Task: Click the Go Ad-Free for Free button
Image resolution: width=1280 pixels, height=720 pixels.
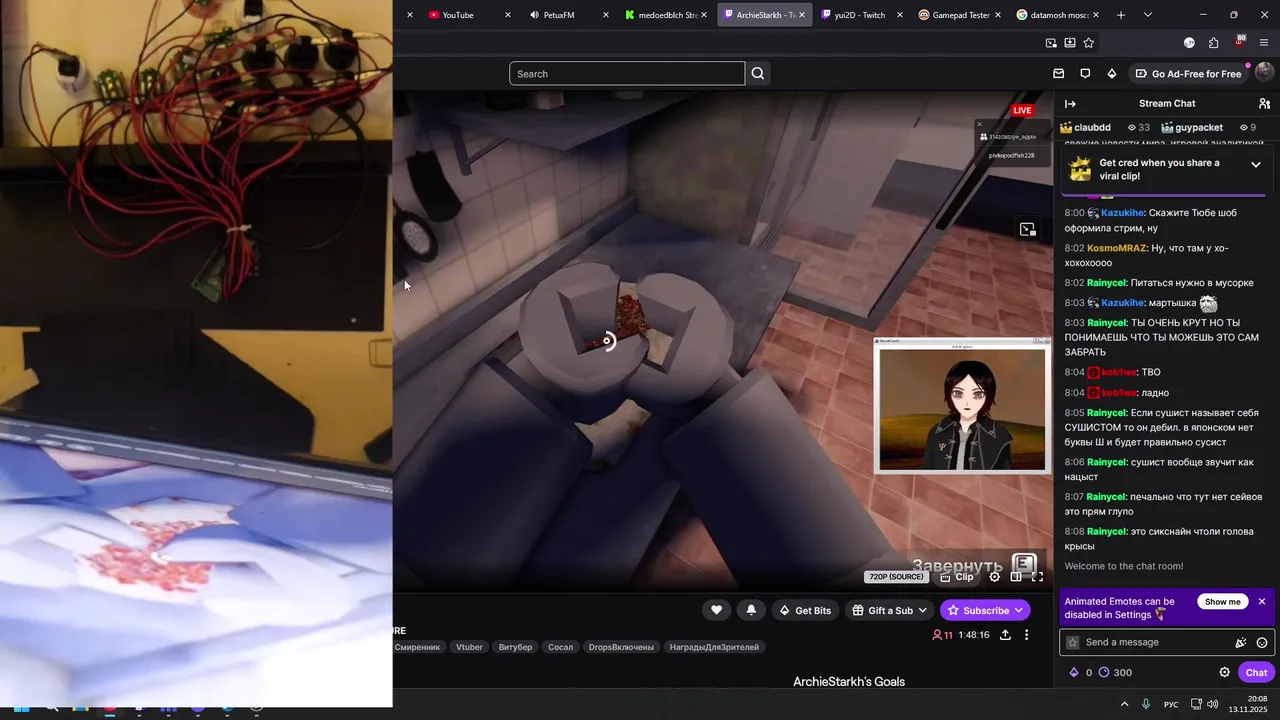Action: coord(1188,74)
